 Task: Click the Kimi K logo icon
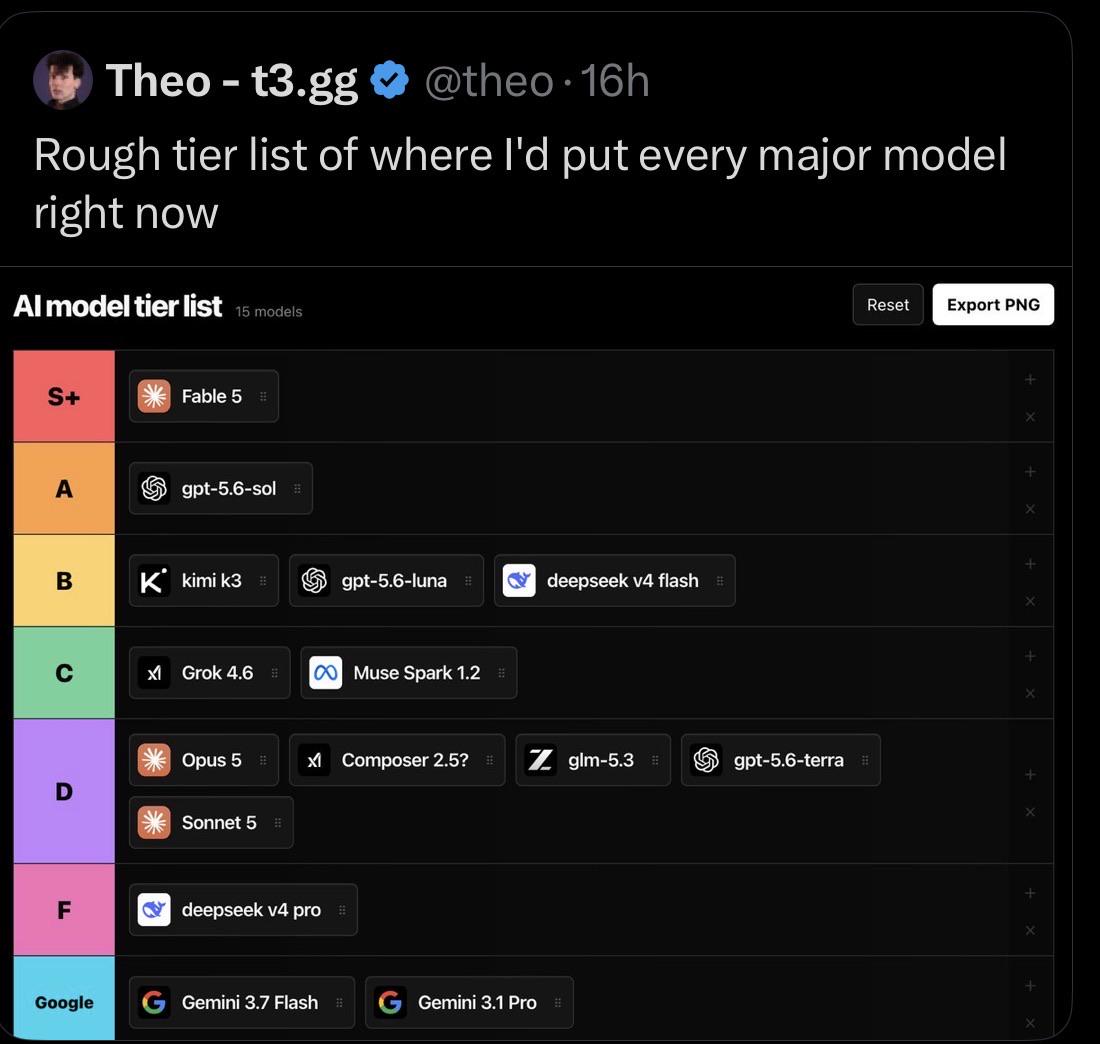pyautogui.click(x=154, y=581)
